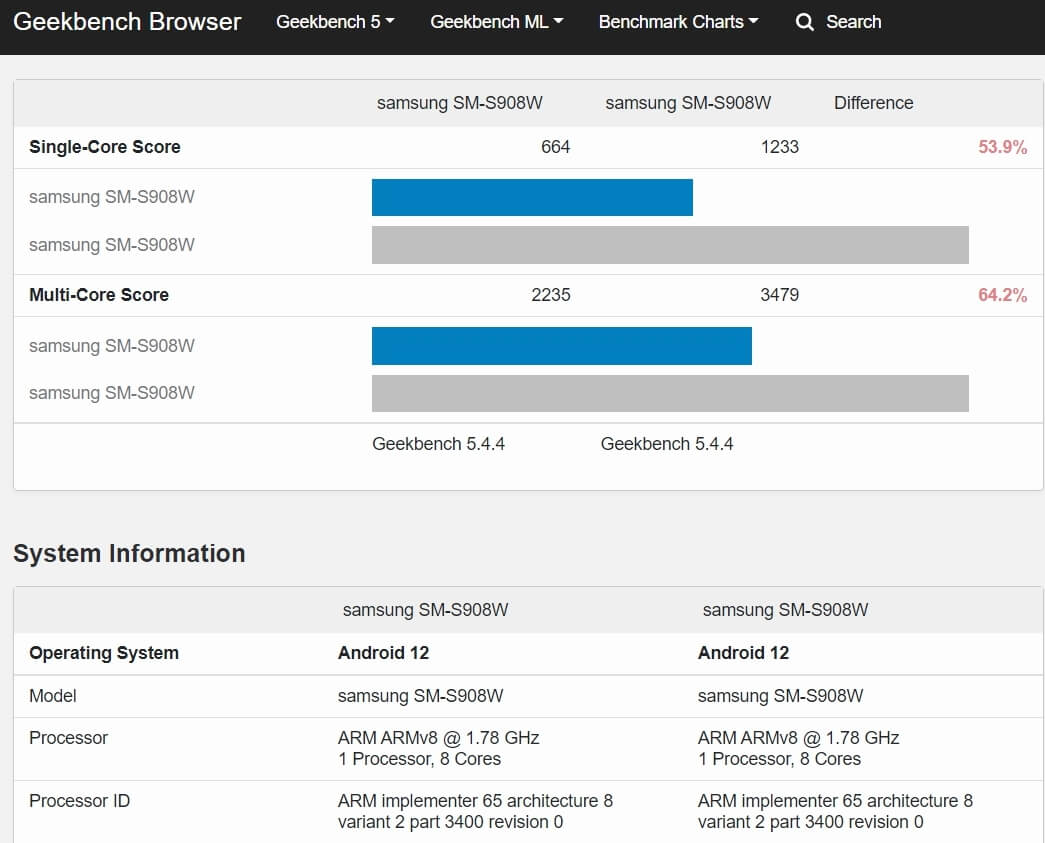Click the blue multi-core score bar
1045x843 pixels.
tap(561, 346)
